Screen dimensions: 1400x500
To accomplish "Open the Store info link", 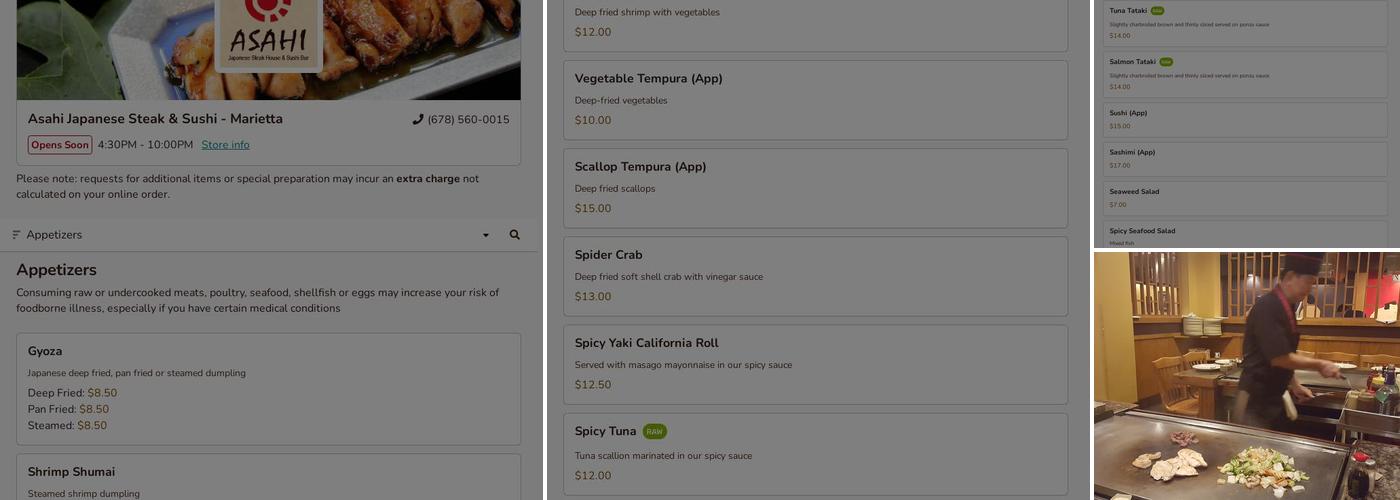I will [226, 145].
